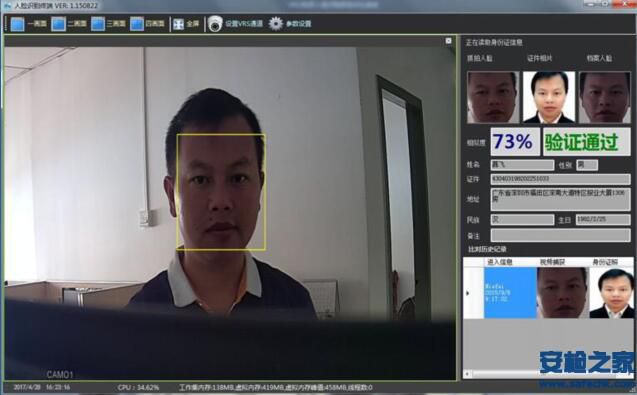Select the blue entry info cell in history

510,293
